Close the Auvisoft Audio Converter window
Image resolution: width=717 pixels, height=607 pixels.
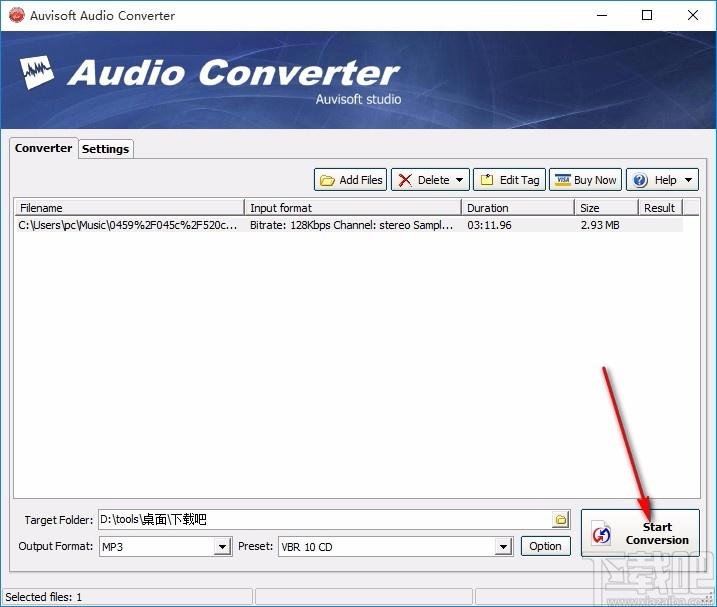[x=693, y=15]
